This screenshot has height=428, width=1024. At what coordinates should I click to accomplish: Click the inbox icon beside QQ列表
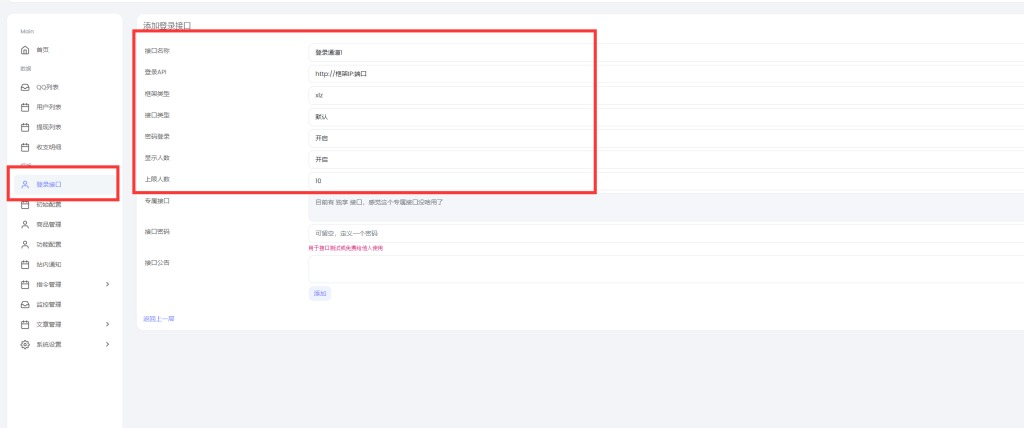click(x=25, y=87)
